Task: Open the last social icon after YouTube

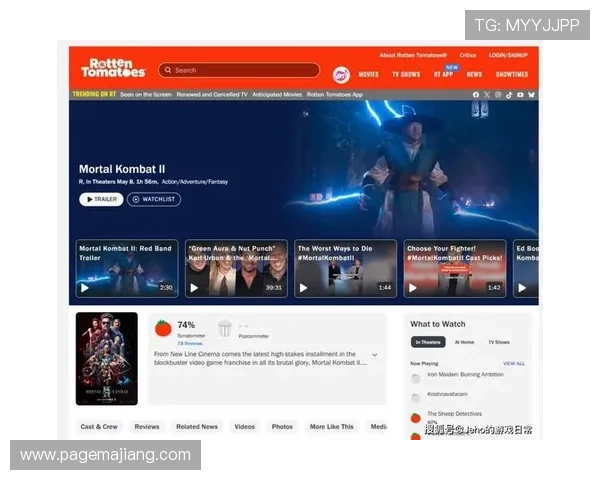Action: tap(531, 95)
